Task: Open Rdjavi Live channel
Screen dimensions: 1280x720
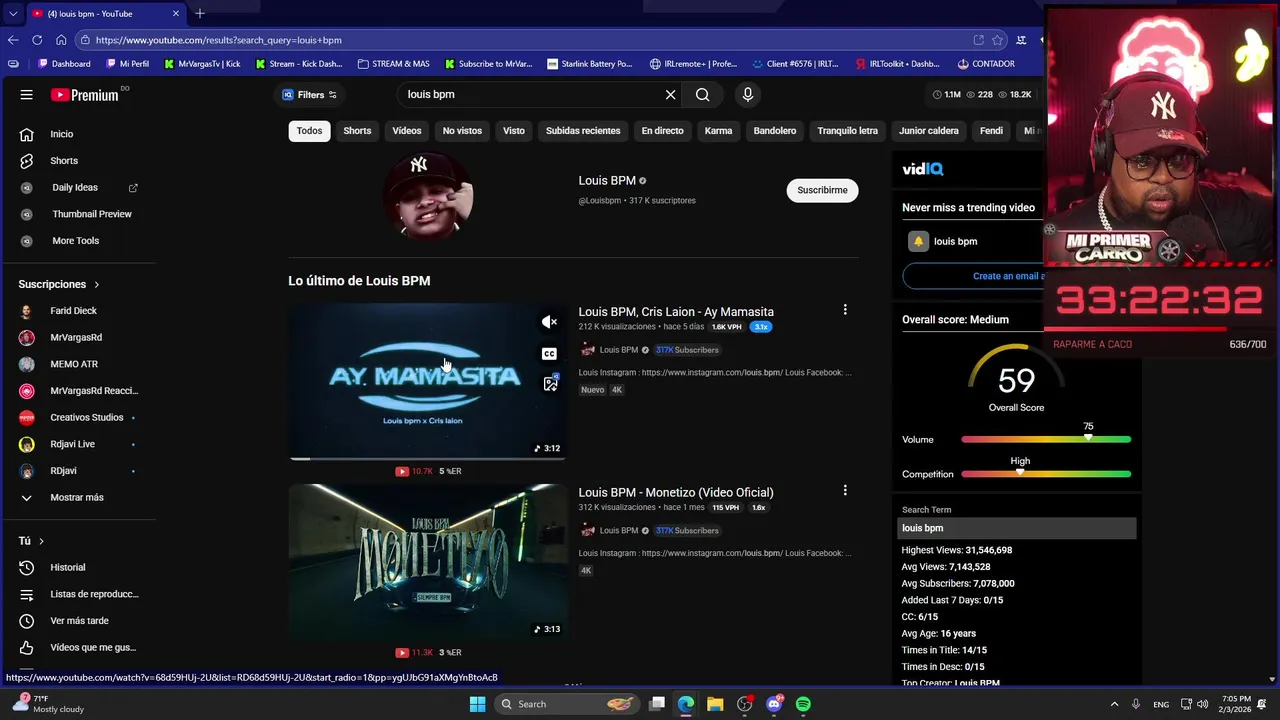Action: pos(72,444)
